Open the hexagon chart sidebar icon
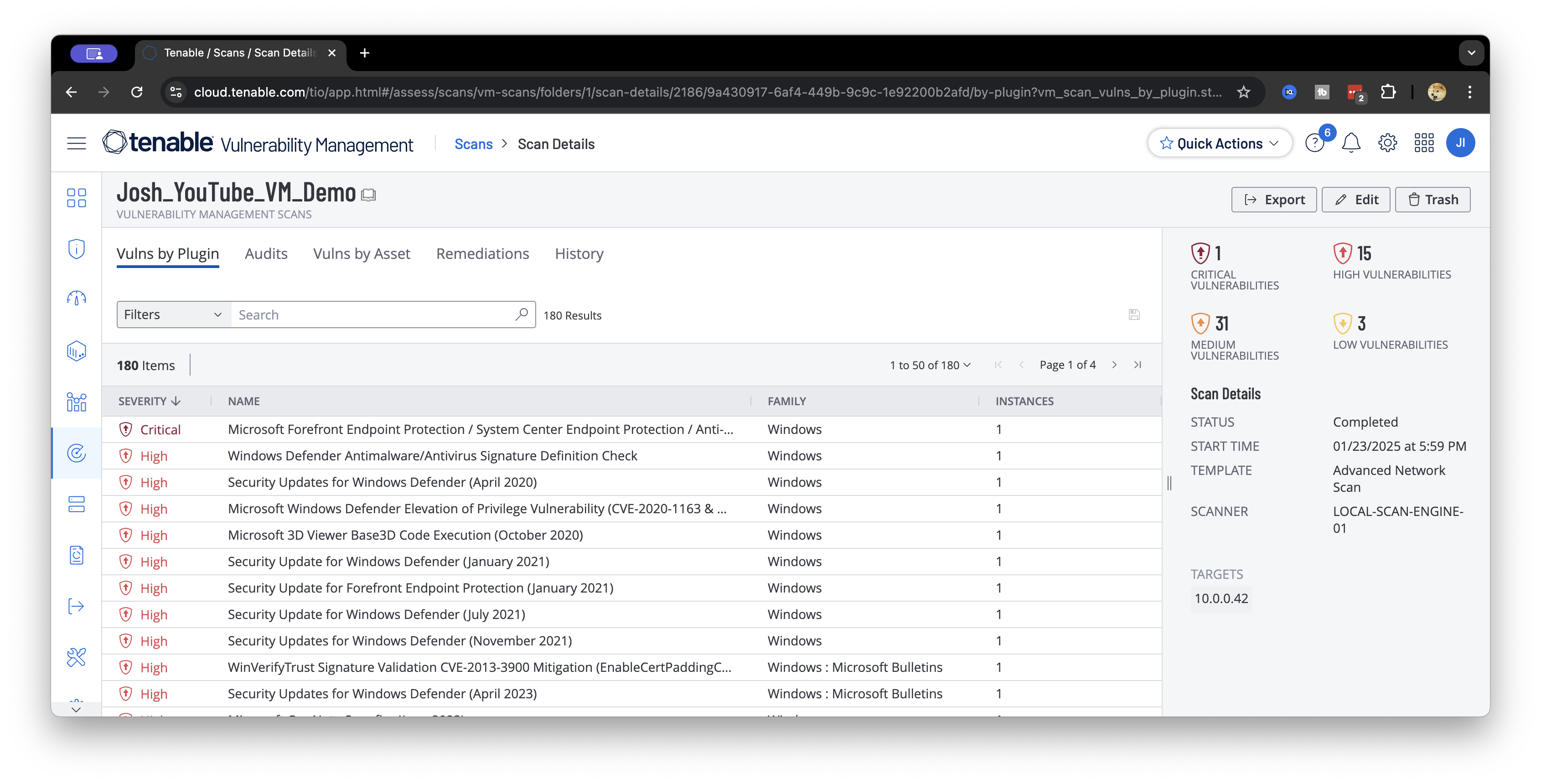The height and width of the screenshot is (784, 1541). (76, 351)
